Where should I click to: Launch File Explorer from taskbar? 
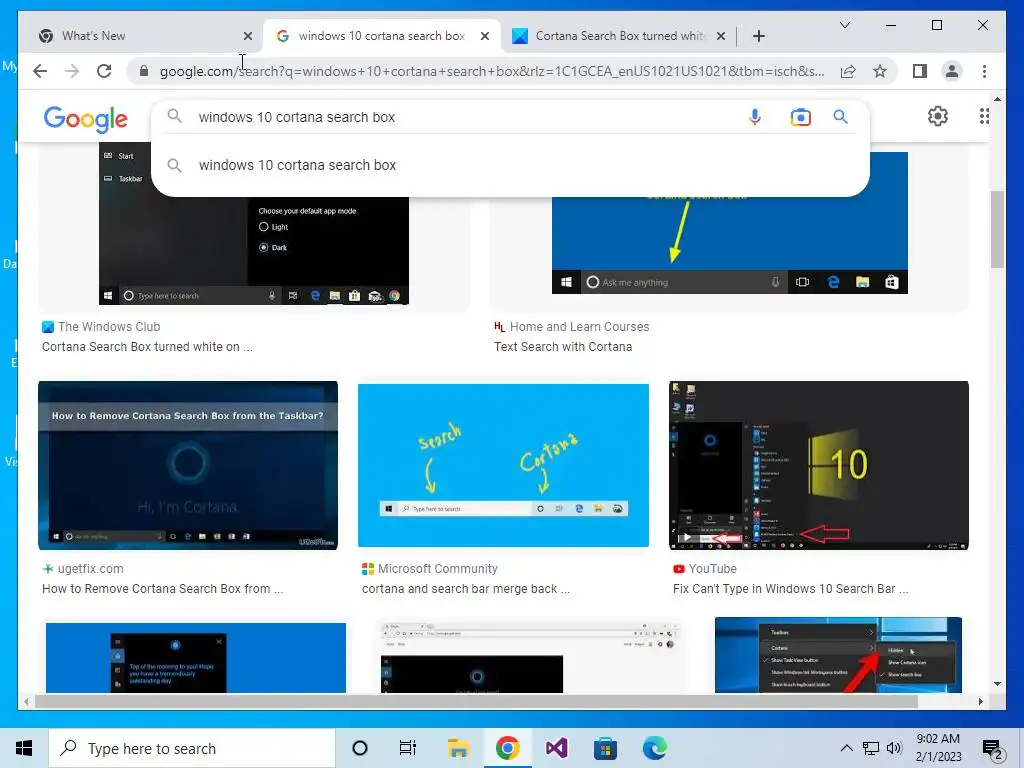[458, 748]
